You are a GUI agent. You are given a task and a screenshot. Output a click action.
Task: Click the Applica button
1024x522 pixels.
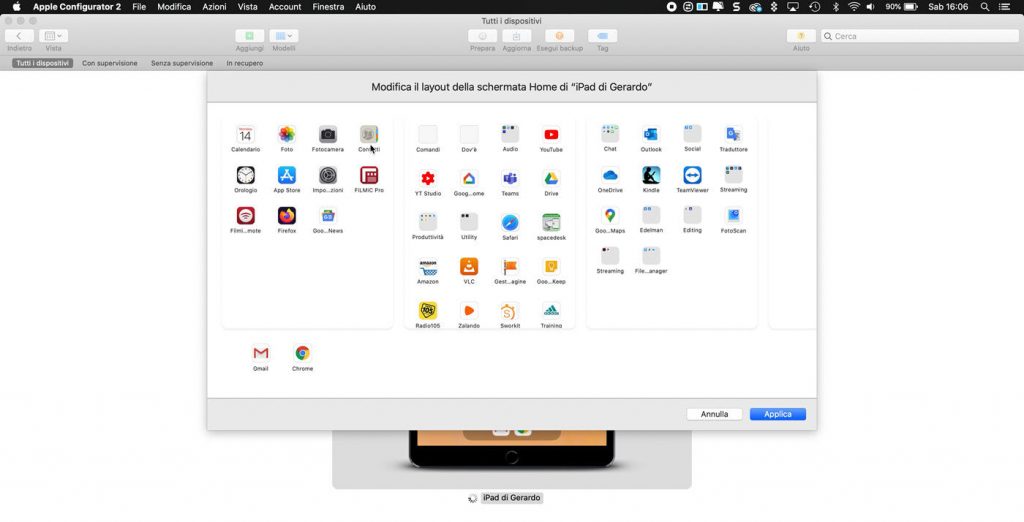click(x=777, y=414)
